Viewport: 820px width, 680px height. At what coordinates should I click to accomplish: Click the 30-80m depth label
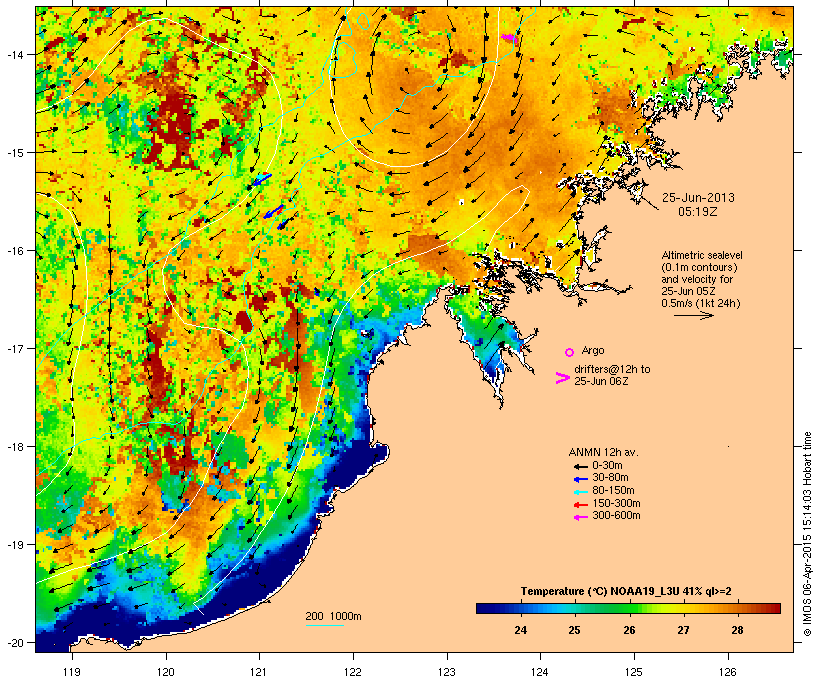[610, 478]
